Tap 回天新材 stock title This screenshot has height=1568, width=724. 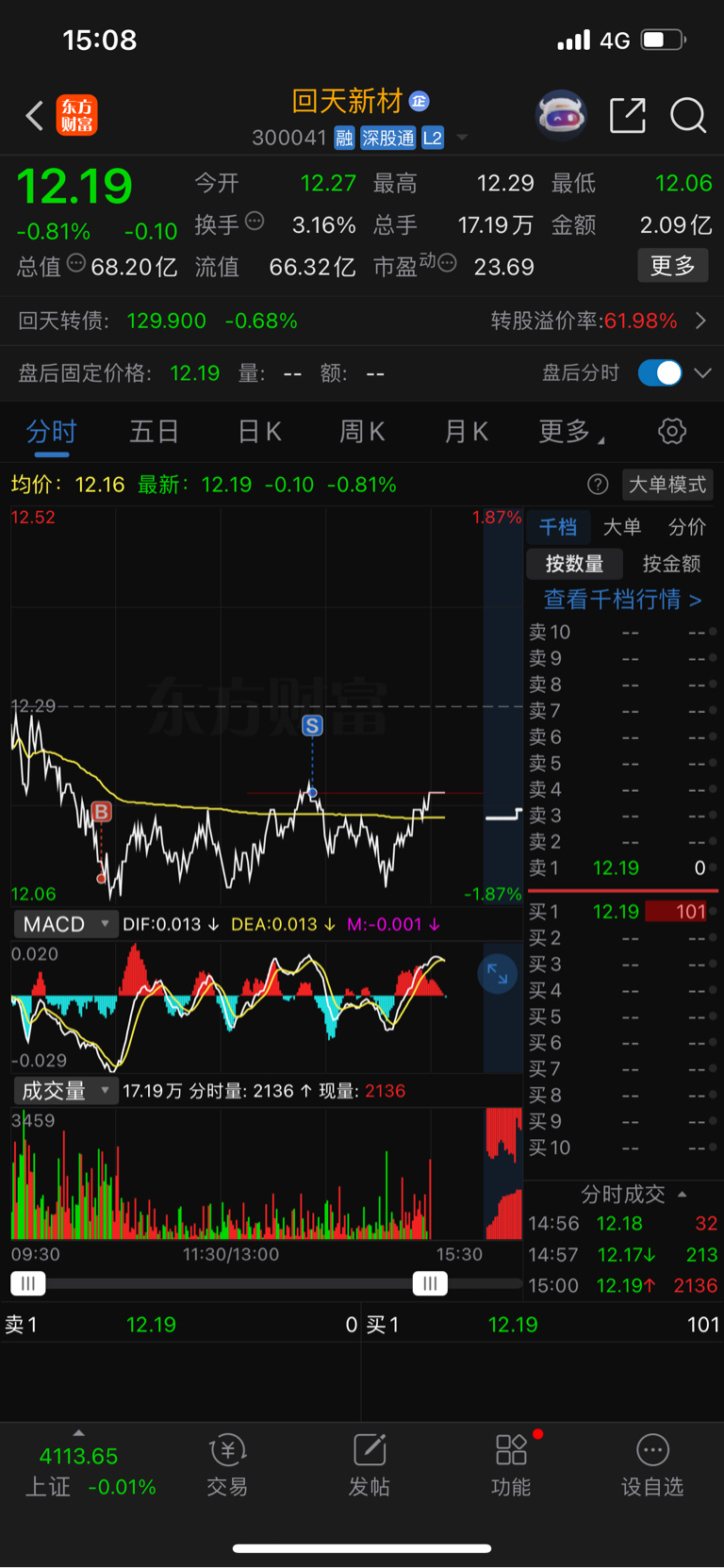pyautogui.click(x=348, y=101)
